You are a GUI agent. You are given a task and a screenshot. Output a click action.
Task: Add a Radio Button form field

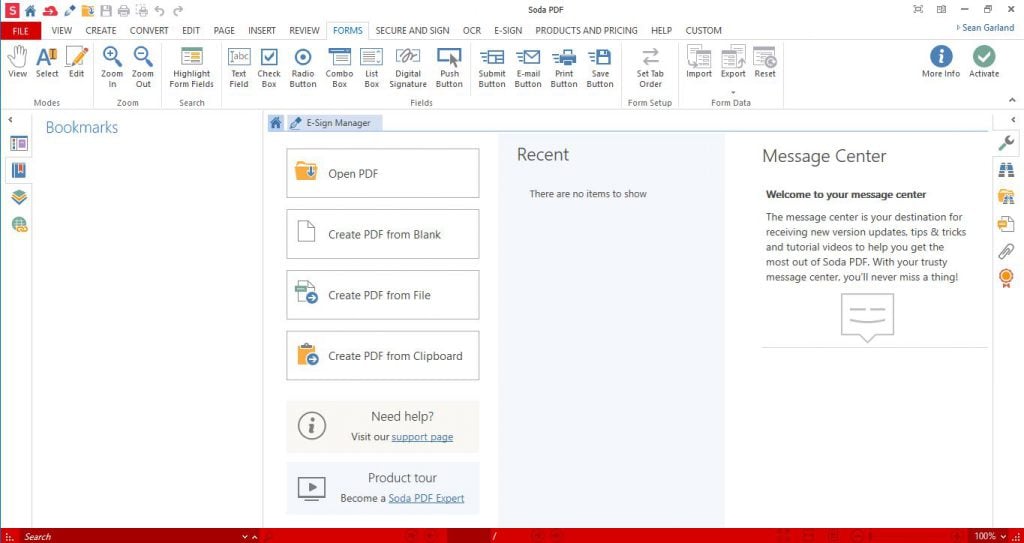click(x=303, y=67)
